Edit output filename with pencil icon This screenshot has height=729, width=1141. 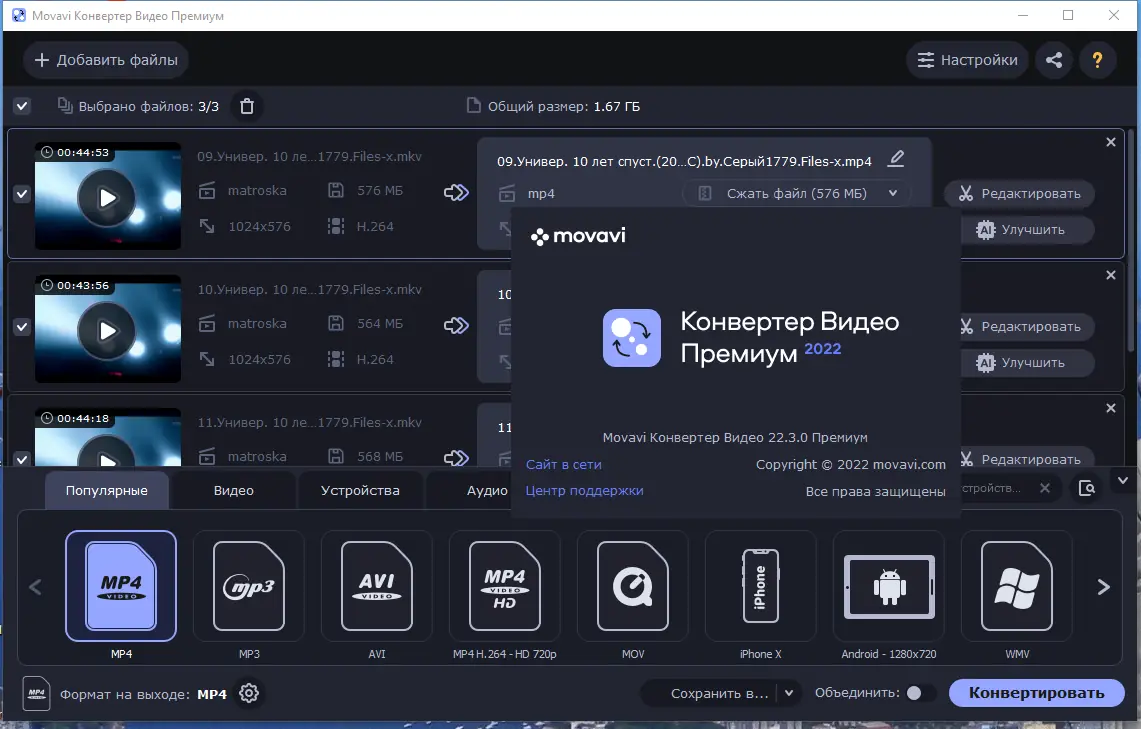pos(896,159)
